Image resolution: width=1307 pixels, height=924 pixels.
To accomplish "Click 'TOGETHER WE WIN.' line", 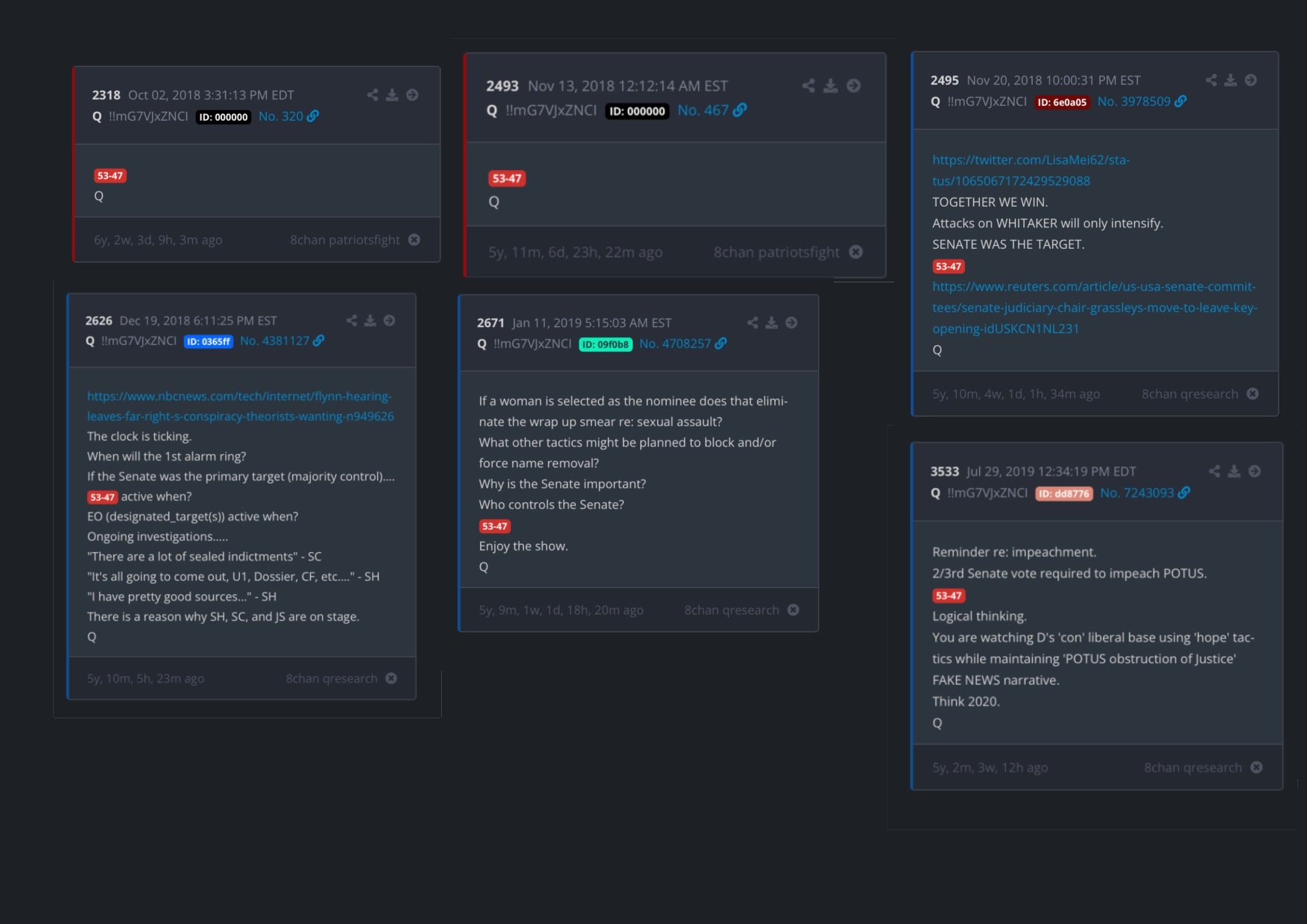I will (990, 202).
